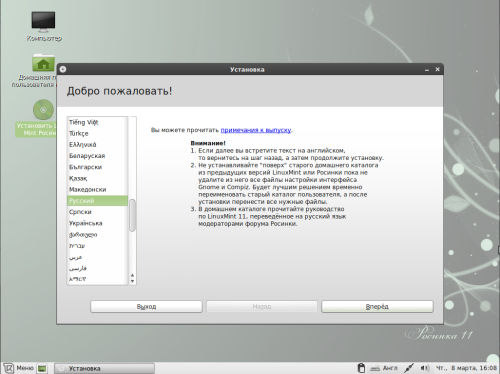This screenshot has height=374, width=500.
Task: Open the volume speaker tray icon
Action: point(425,368)
